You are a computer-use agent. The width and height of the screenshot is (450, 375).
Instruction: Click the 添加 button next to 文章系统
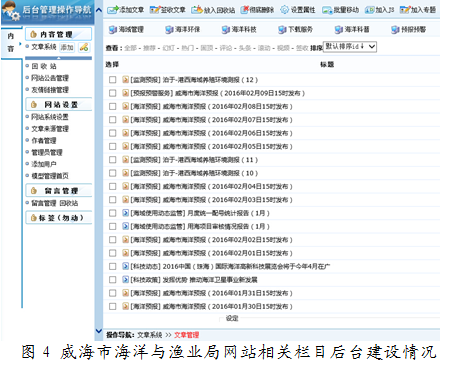coord(67,47)
